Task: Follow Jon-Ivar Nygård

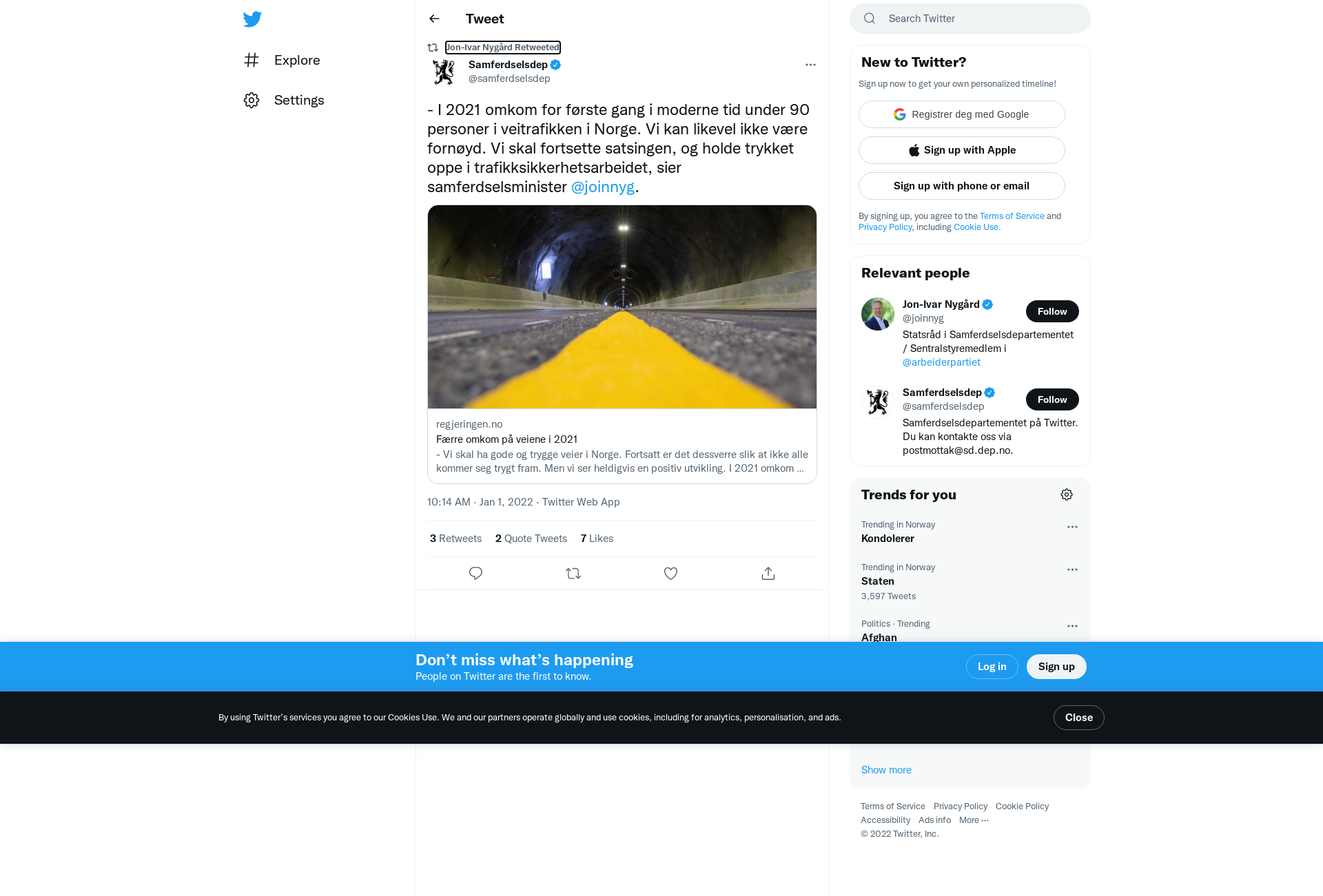Action: [x=1052, y=311]
